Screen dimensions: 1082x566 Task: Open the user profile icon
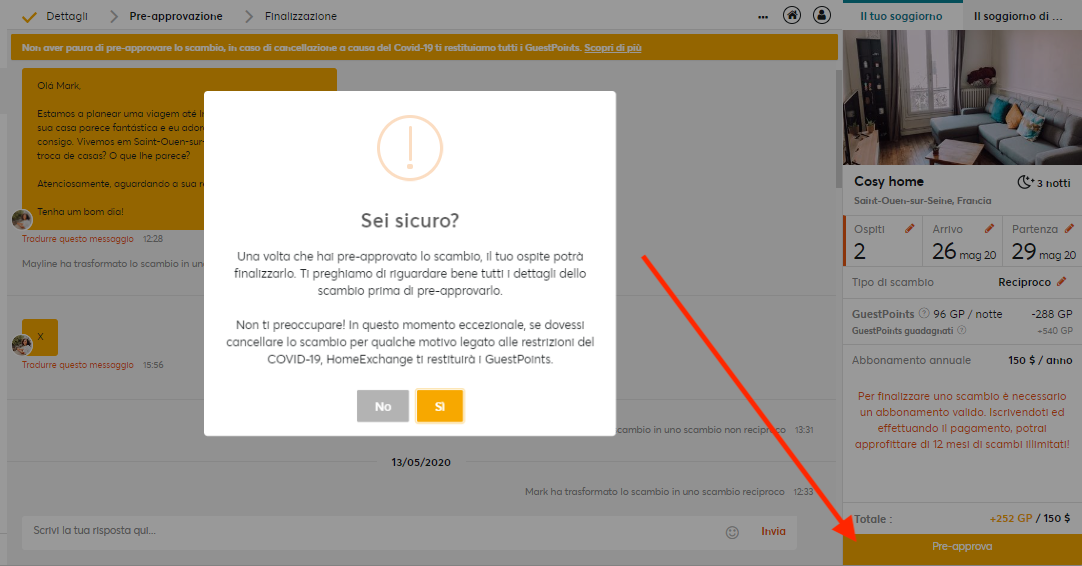click(821, 15)
